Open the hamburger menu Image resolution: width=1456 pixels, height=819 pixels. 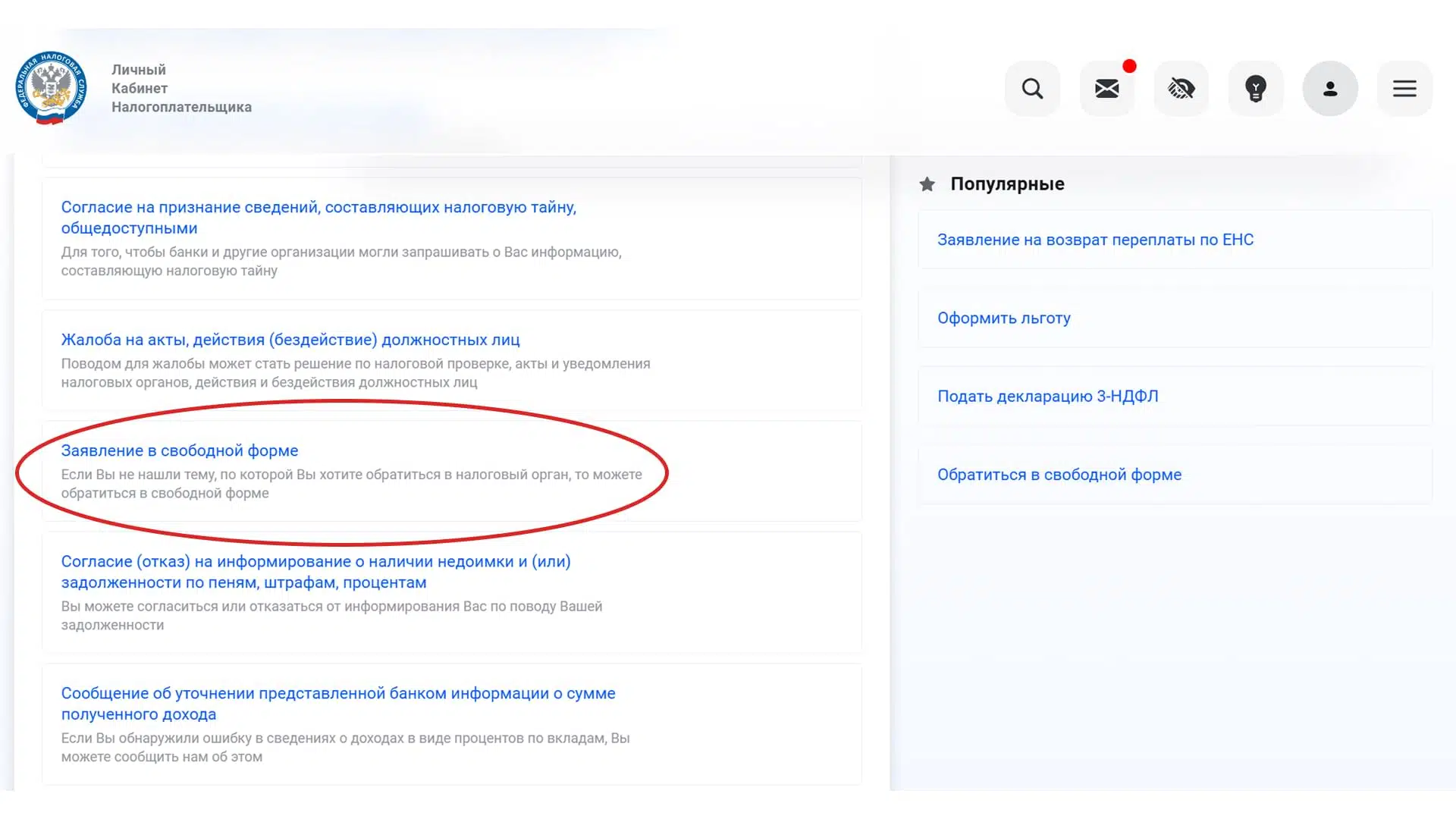1404,89
